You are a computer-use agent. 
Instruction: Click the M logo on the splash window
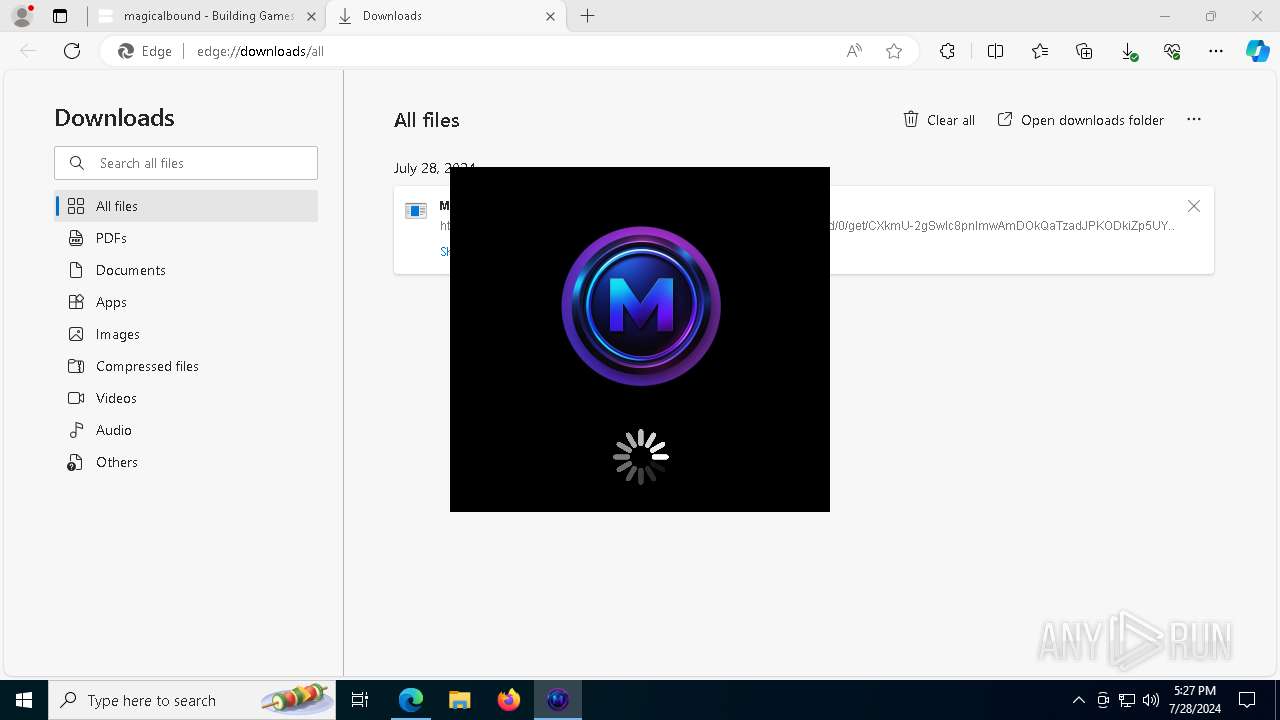641,305
